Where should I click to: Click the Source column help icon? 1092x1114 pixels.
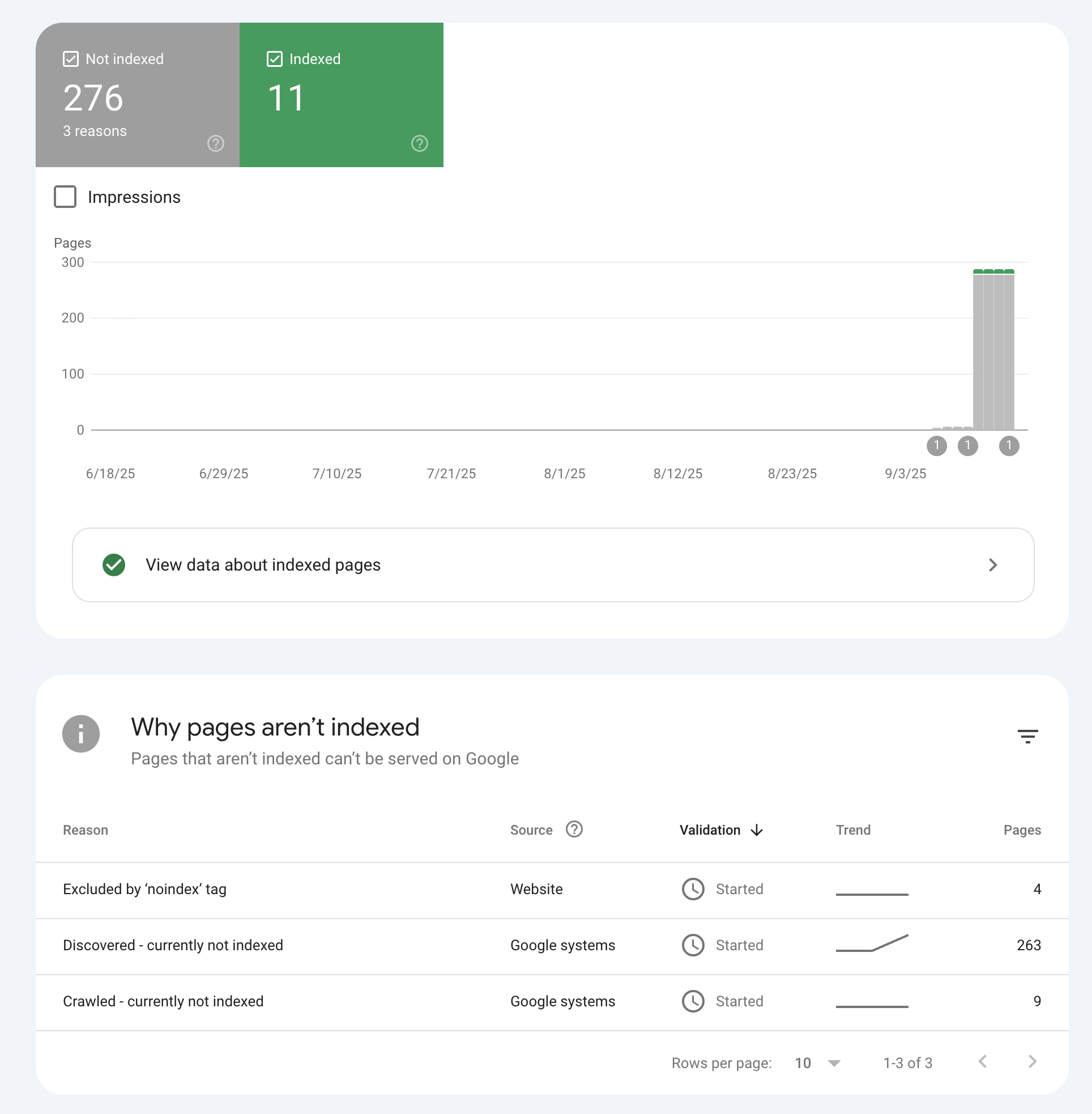click(574, 829)
